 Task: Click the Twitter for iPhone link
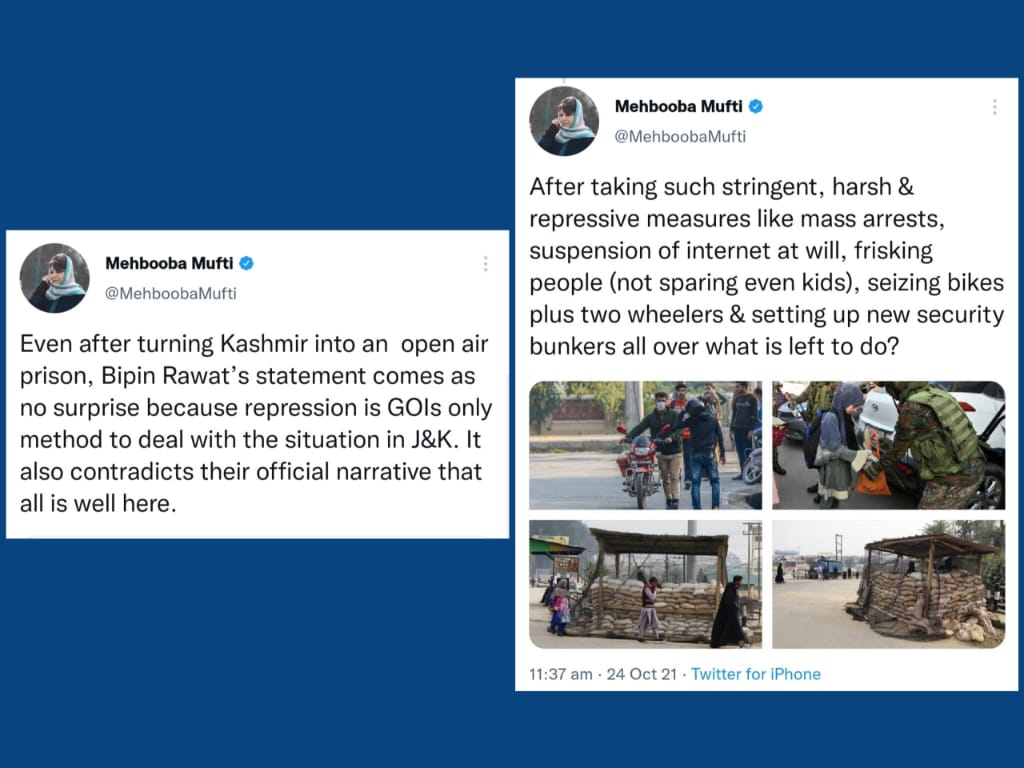coord(756,674)
